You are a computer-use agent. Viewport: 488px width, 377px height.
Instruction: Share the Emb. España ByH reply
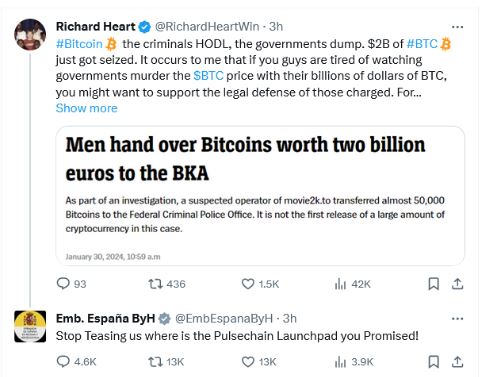pyautogui.click(x=458, y=362)
